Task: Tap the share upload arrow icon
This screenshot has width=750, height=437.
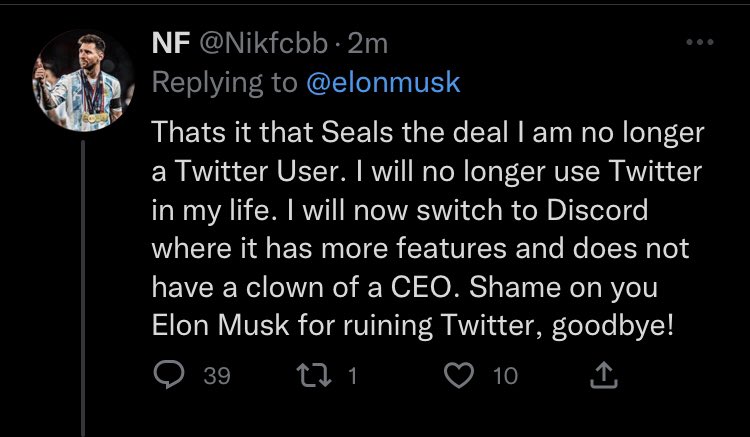Action: point(607,375)
